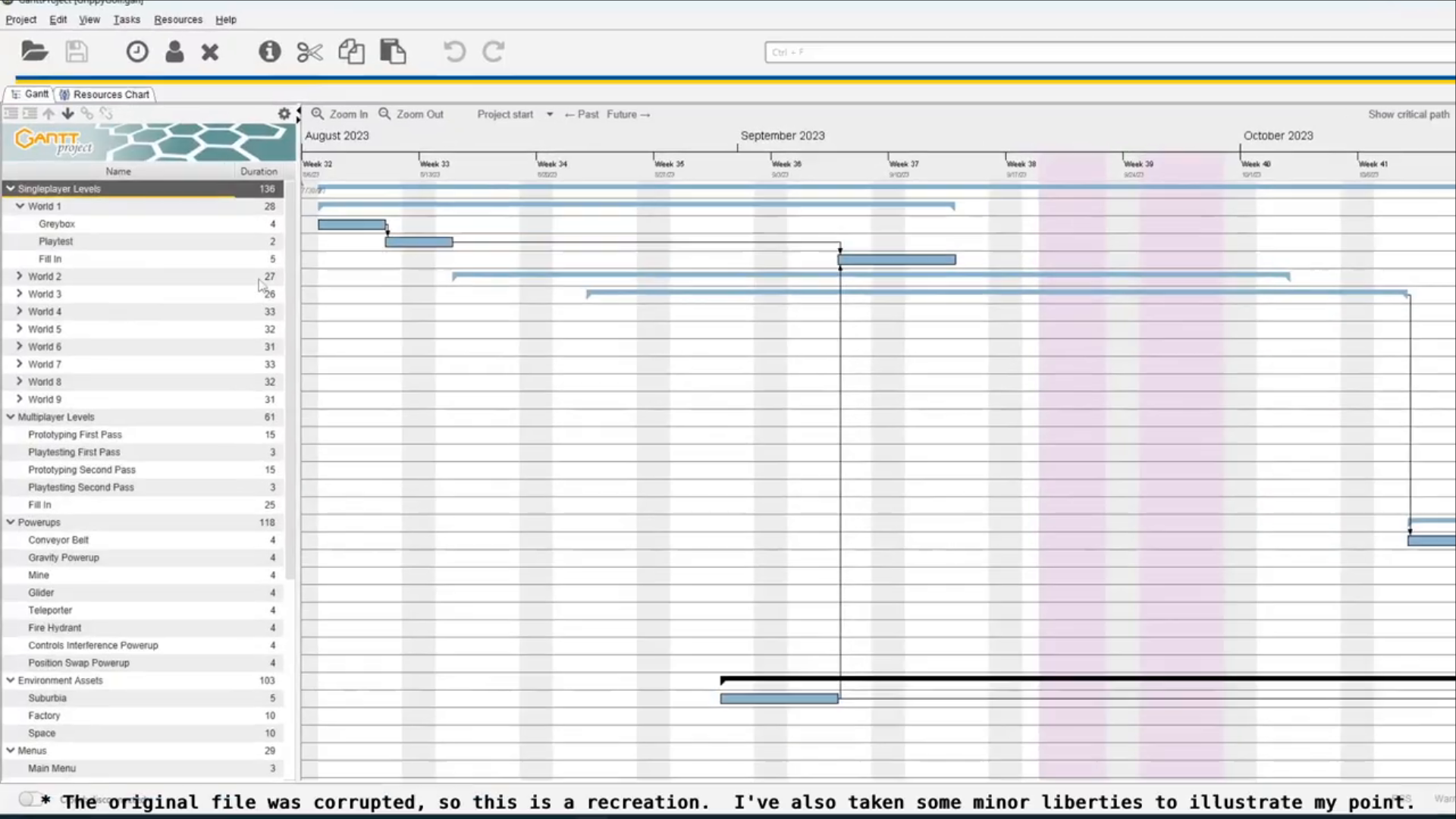Image resolution: width=1456 pixels, height=819 pixels.
Task: Open table settings gear icon
Action: pyautogui.click(x=284, y=114)
